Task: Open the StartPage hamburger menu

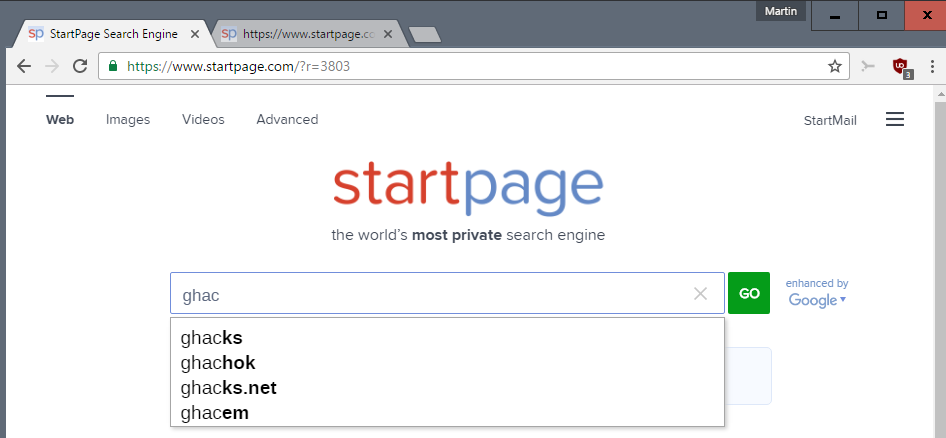Action: coord(895,119)
